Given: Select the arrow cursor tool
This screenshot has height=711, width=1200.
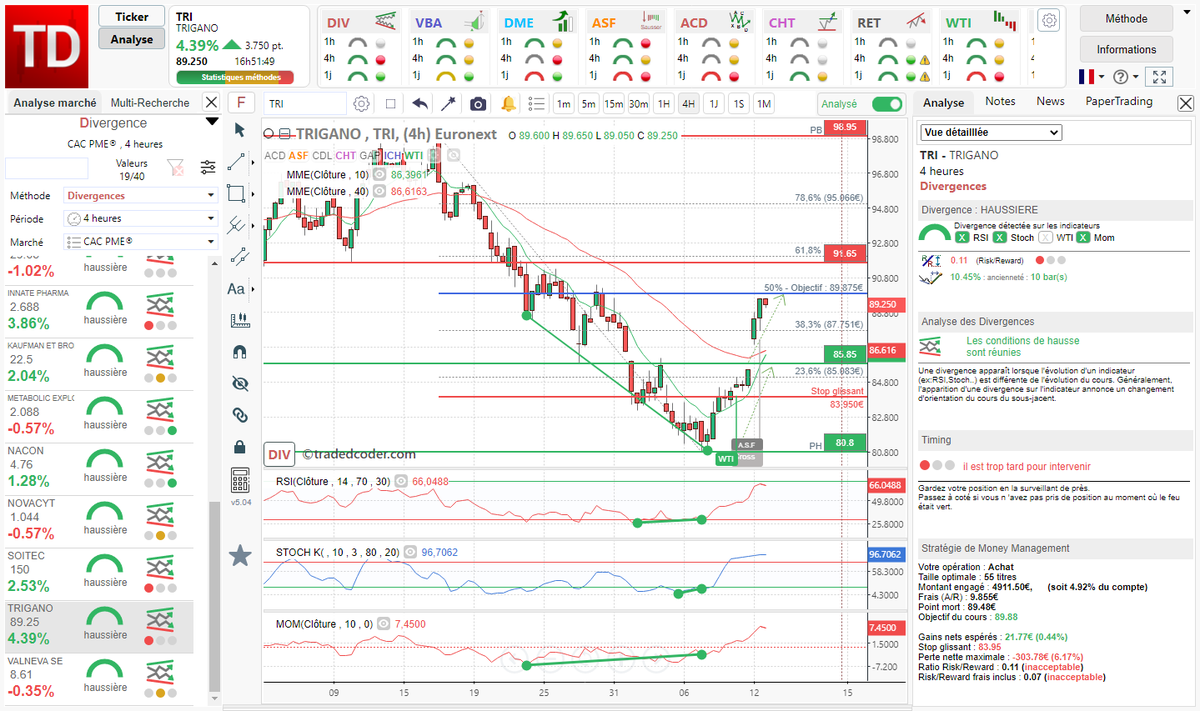Looking at the screenshot, I should pos(238,129).
